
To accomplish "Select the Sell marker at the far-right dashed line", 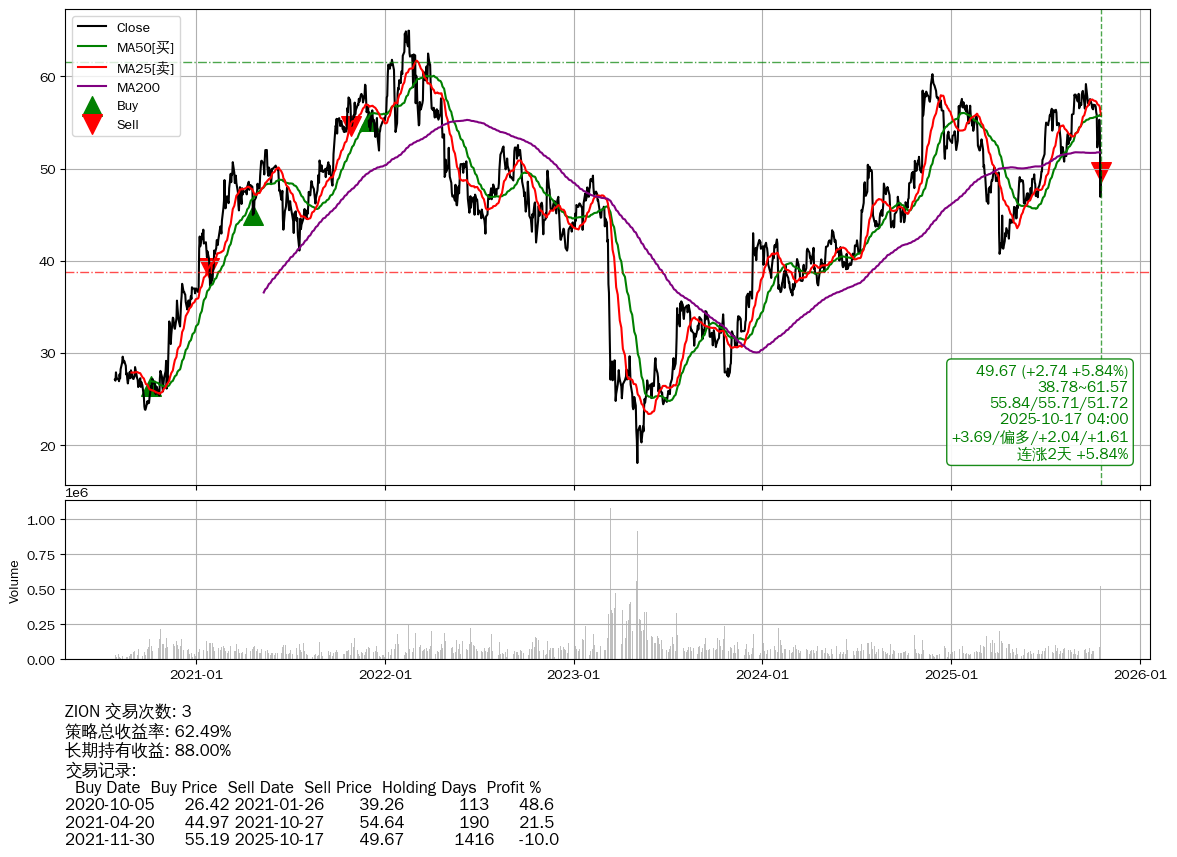I will click(x=1101, y=172).
